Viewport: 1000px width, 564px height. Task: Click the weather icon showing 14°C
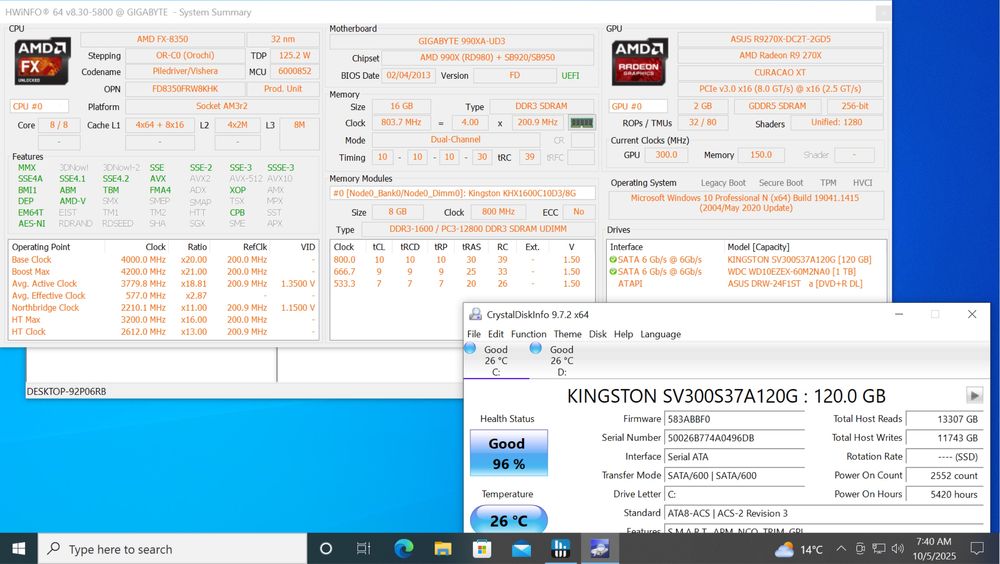pos(784,549)
